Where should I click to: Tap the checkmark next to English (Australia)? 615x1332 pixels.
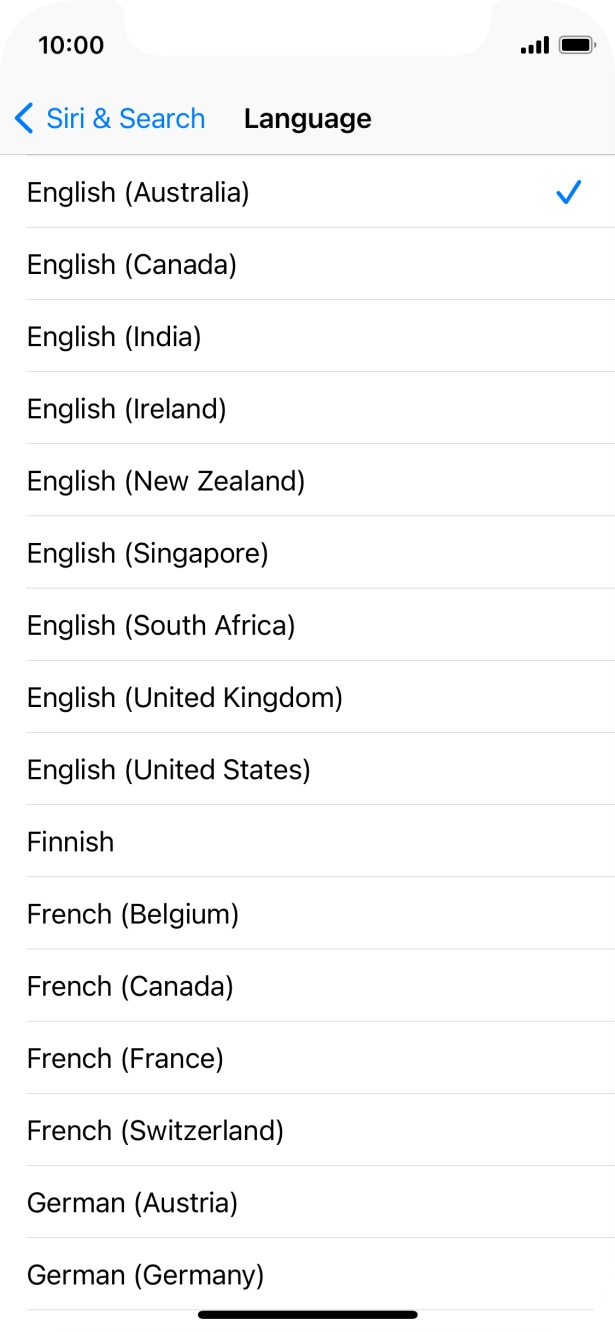(569, 191)
